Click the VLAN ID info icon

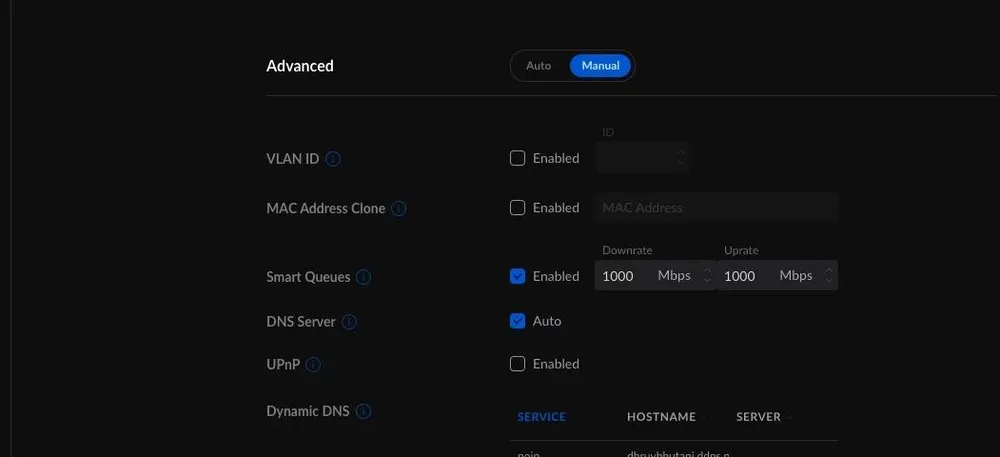pyautogui.click(x=334, y=159)
